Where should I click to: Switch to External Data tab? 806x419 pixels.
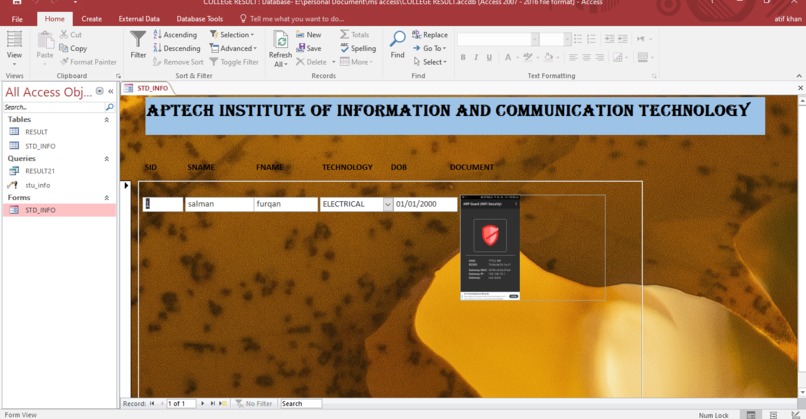[x=139, y=19]
